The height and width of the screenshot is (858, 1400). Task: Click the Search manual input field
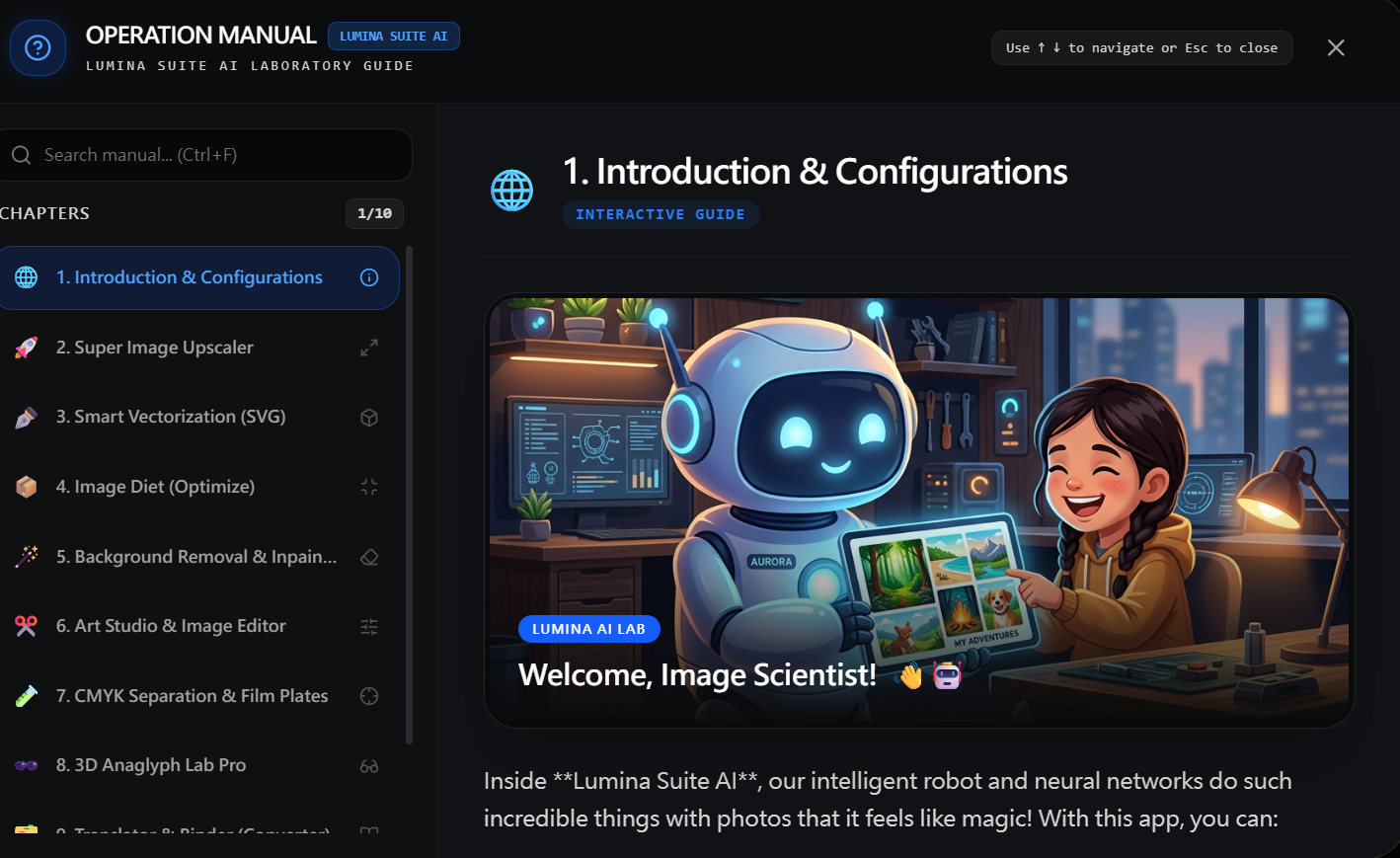[204, 155]
